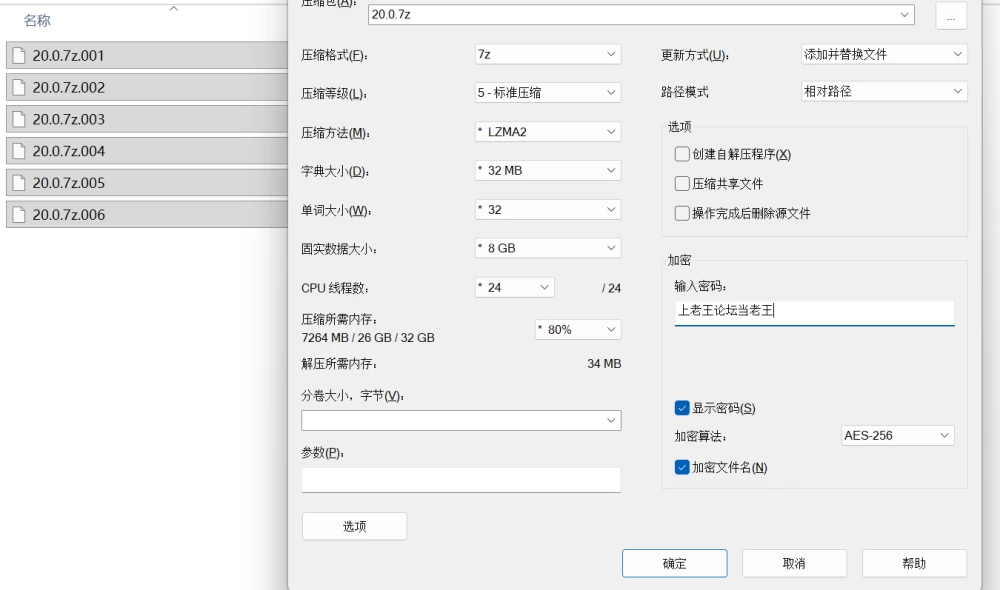Click file icon of 20.0.7z.004
This screenshot has height=590, width=1000.
coord(19,151)
